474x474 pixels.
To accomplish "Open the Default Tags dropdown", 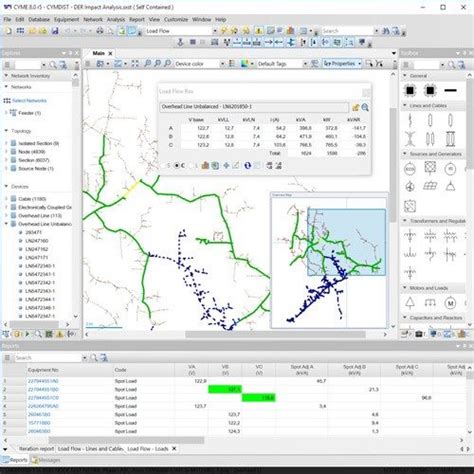I will coord(305,64).
